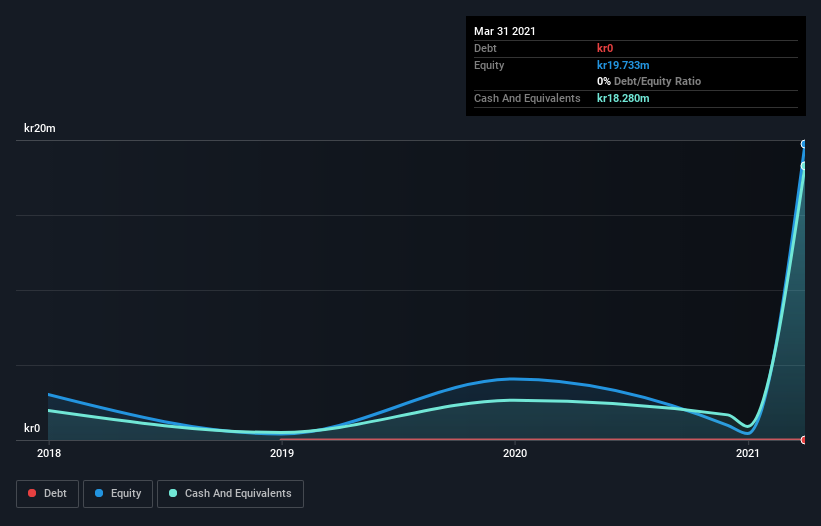Toggle the Equity legend button
Viewport: 821px width, 526px height.
118,494
